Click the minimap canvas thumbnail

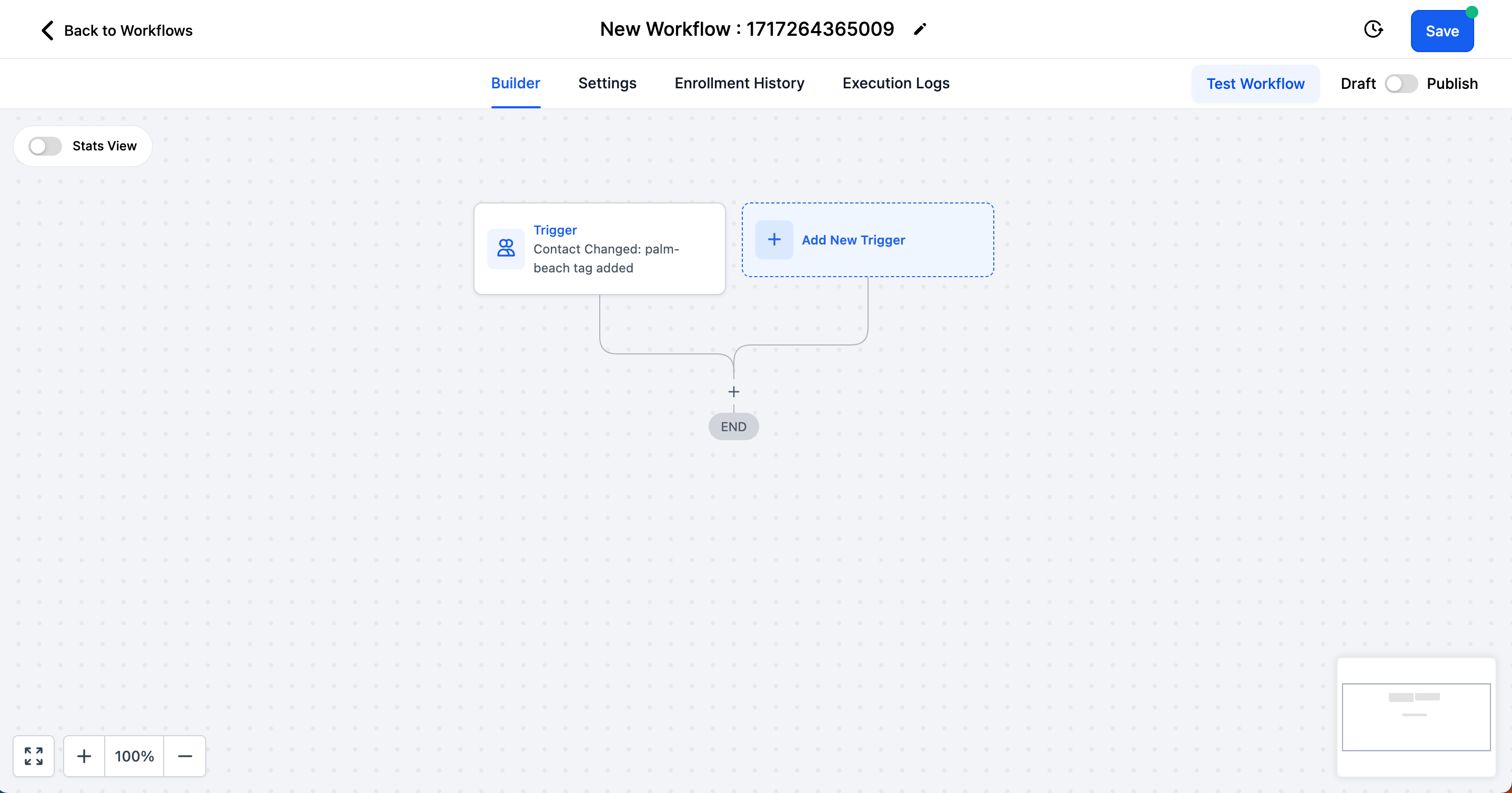click(x=1416, y=717)
